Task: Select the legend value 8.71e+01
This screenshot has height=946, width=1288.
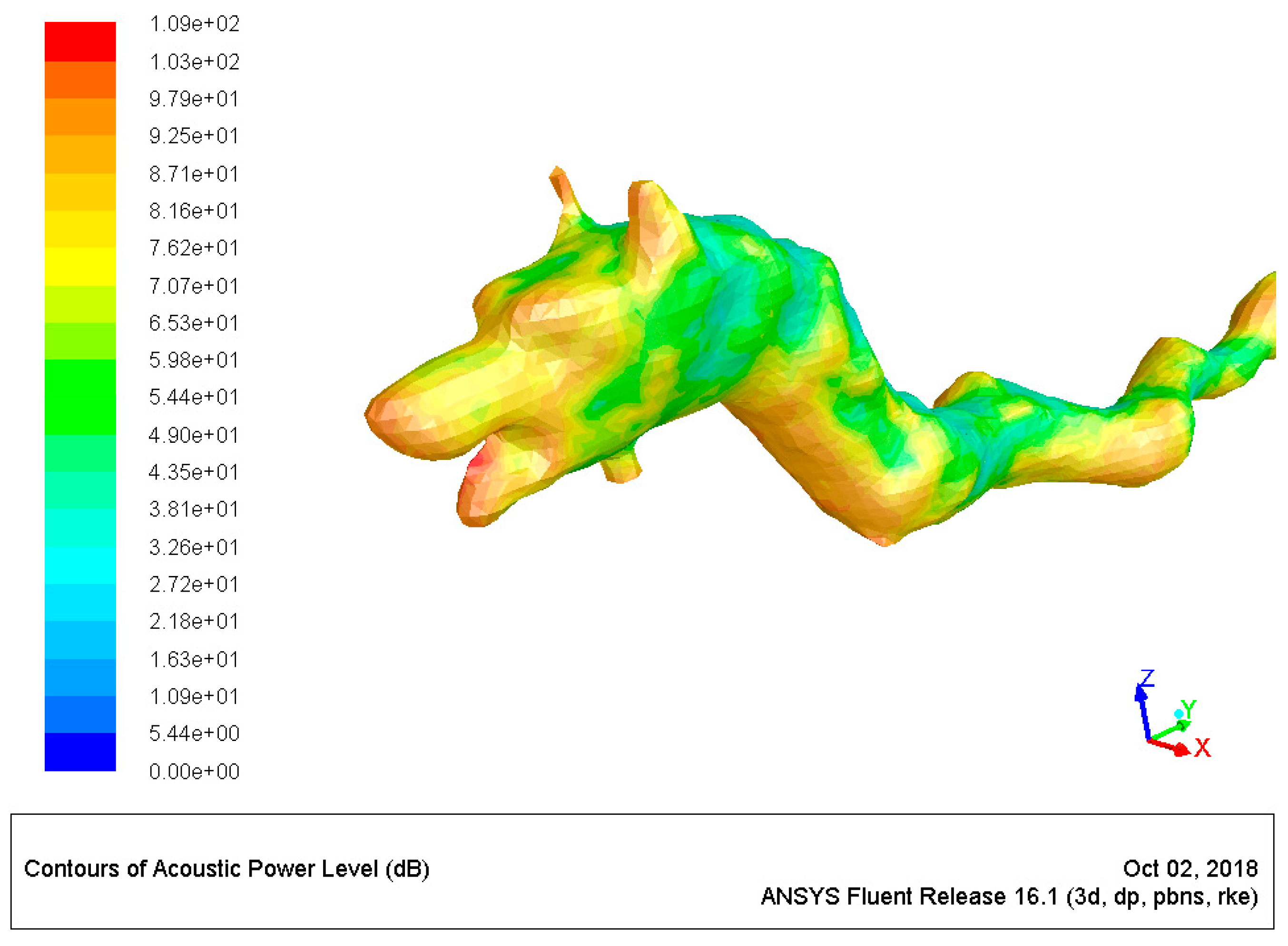Action: point(194,174)
